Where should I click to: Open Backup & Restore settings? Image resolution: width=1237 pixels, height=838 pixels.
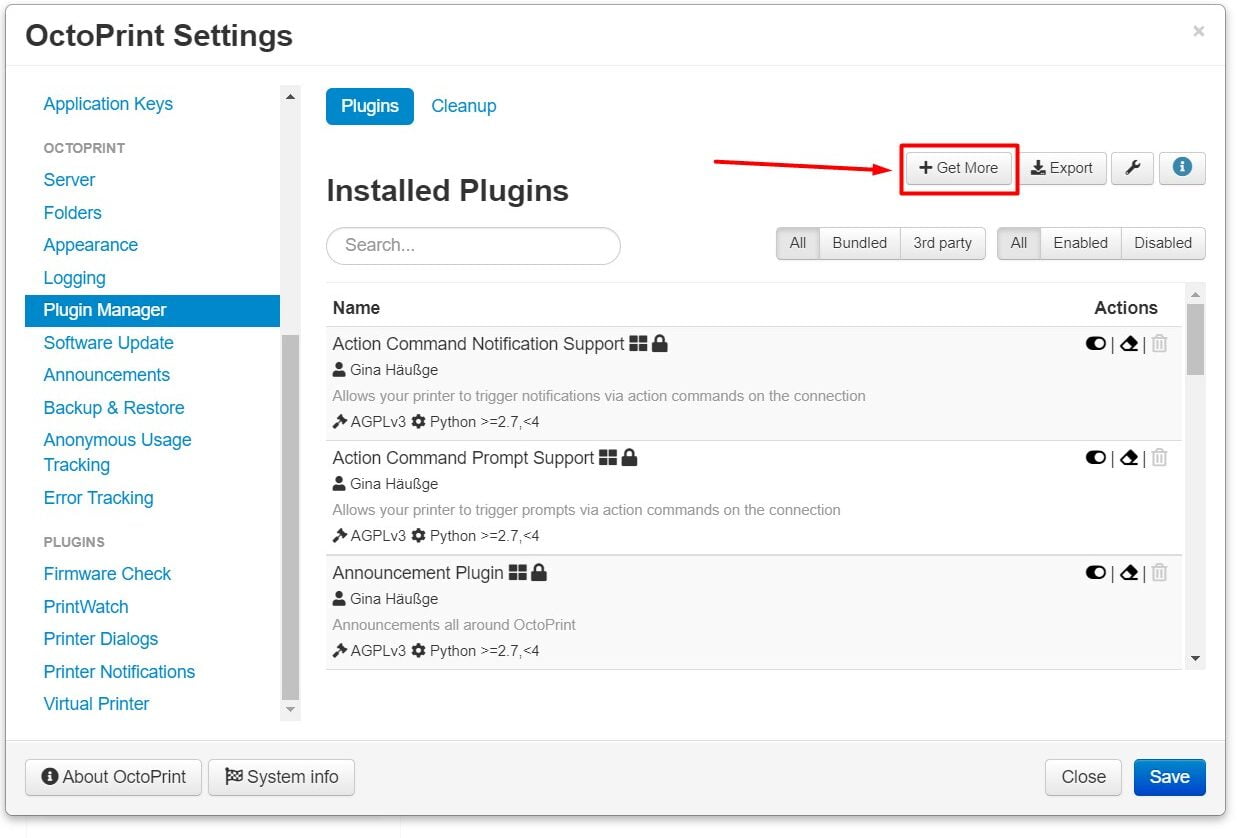coord(114,408)
